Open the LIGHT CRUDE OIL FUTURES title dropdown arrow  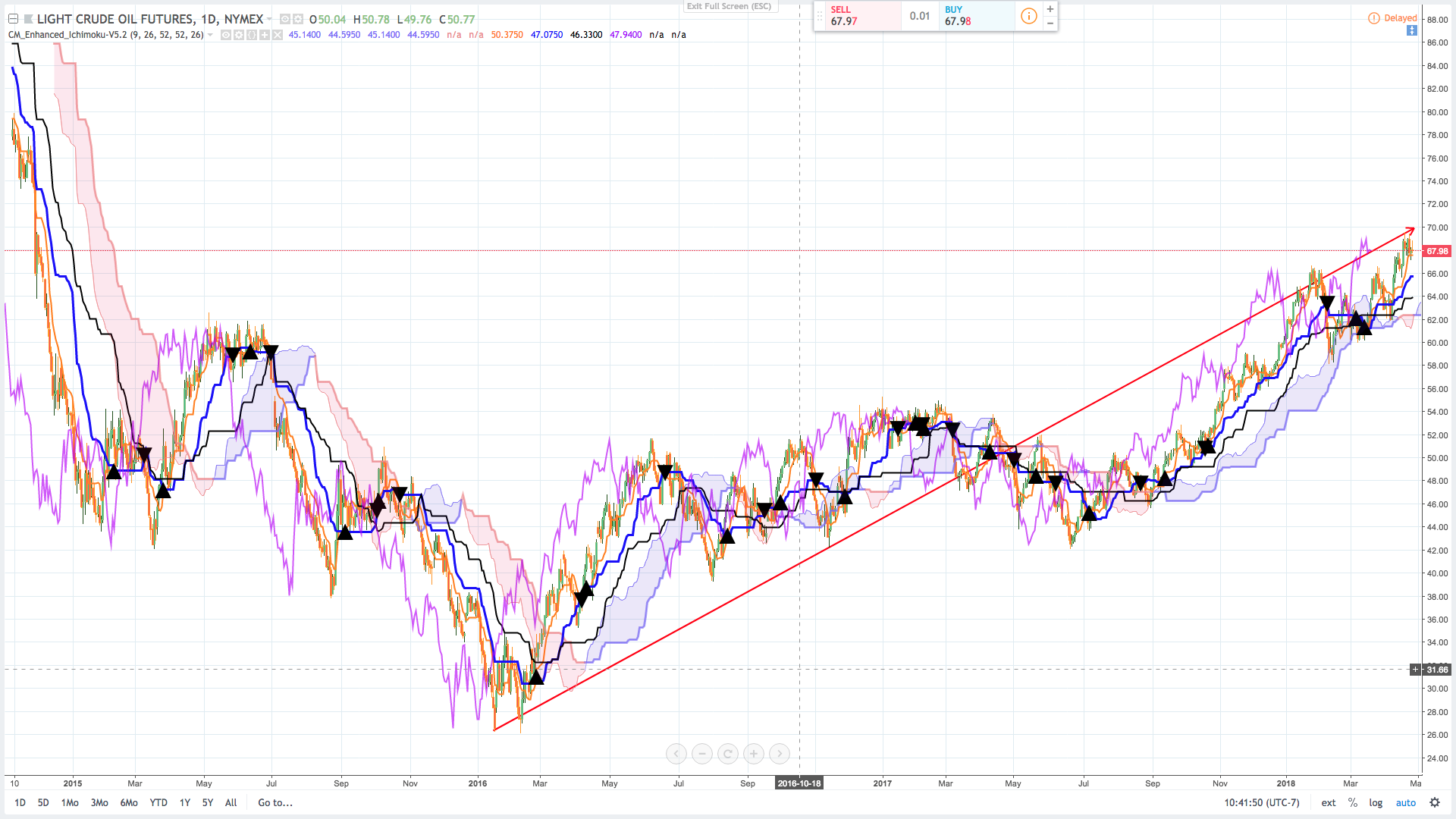click(x=269, y=19)
